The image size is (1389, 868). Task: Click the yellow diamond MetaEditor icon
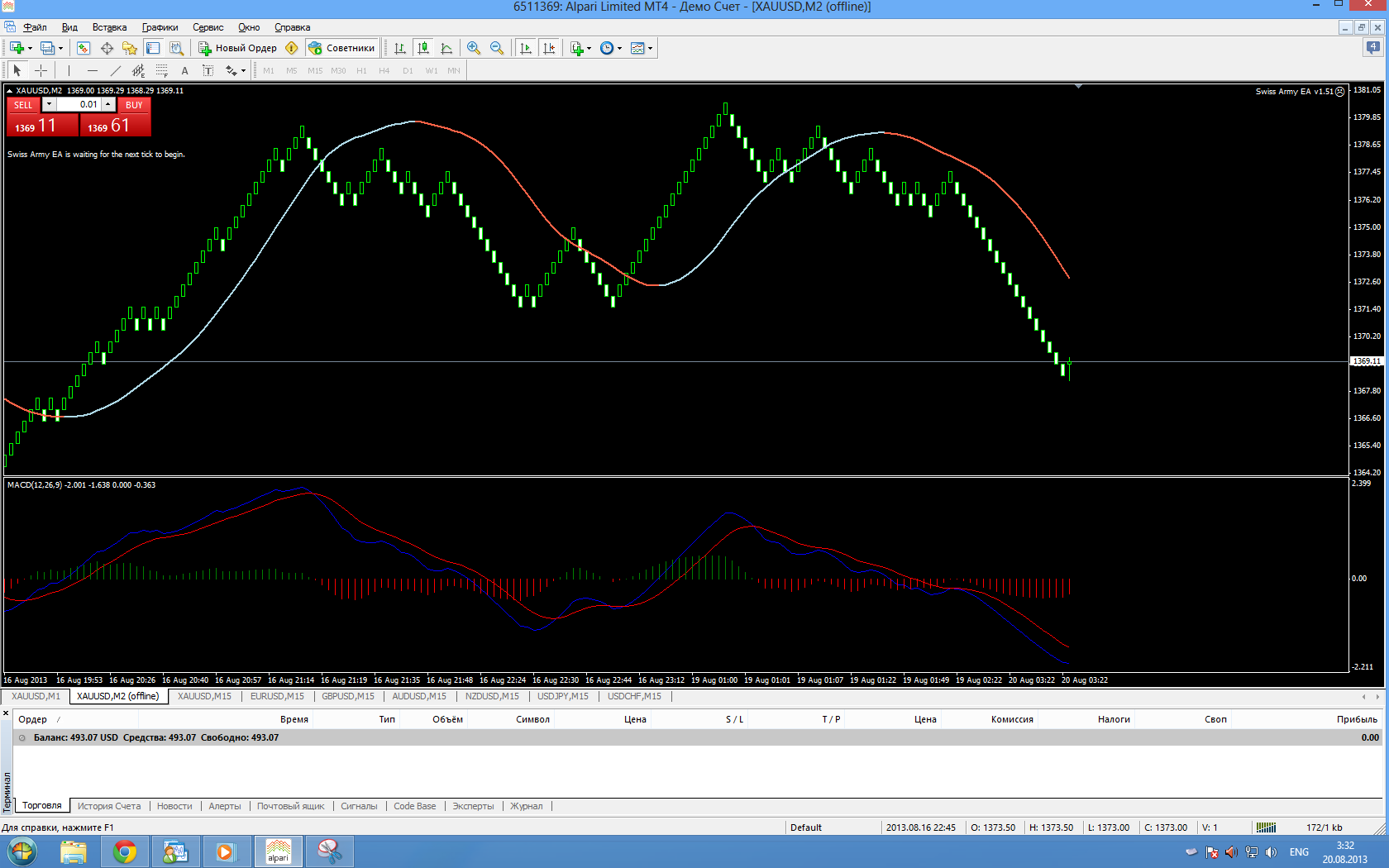291,48
